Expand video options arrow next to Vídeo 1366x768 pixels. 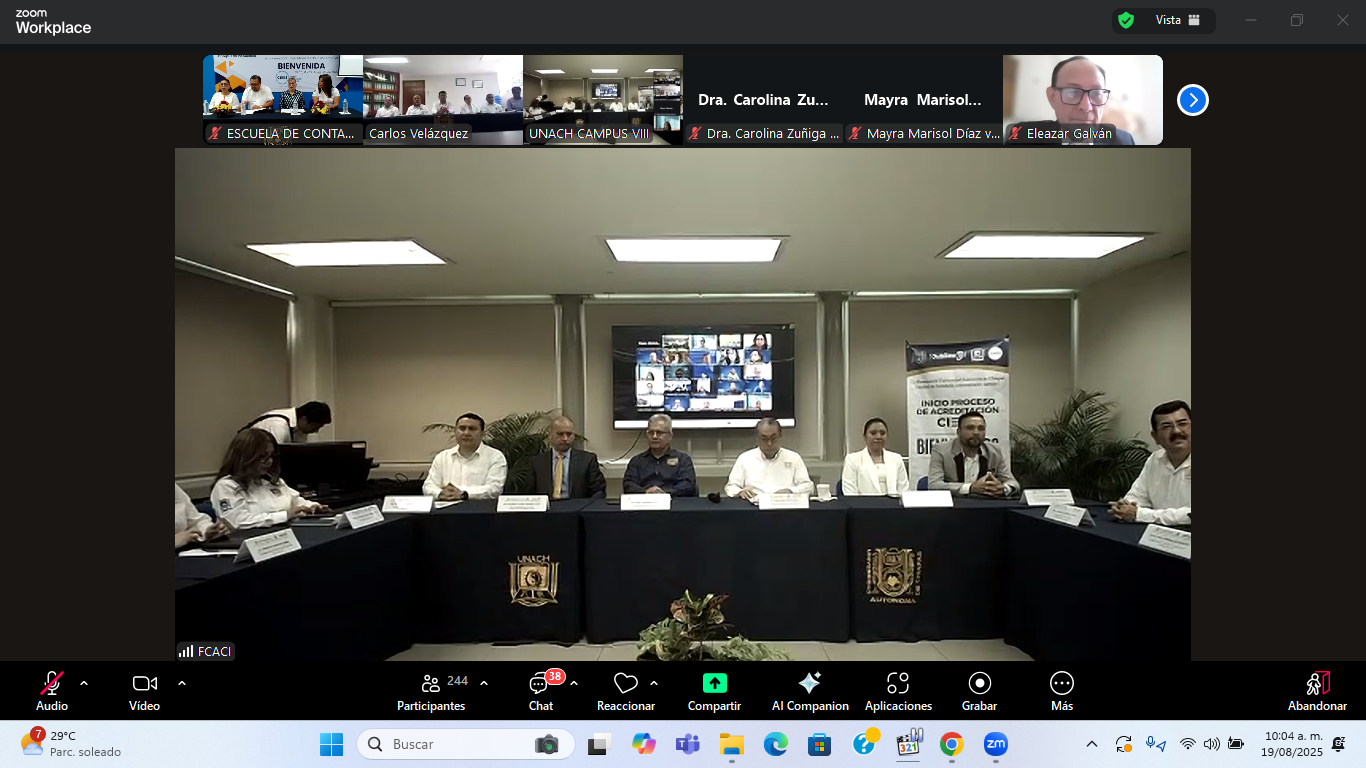point(182,683)
